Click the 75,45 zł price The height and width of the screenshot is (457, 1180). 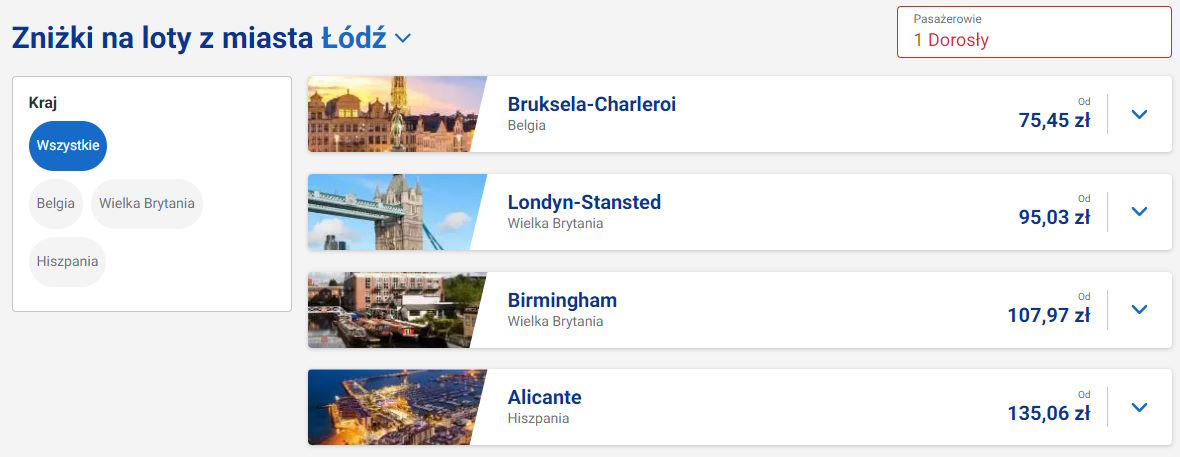(x=1054, y=121)
